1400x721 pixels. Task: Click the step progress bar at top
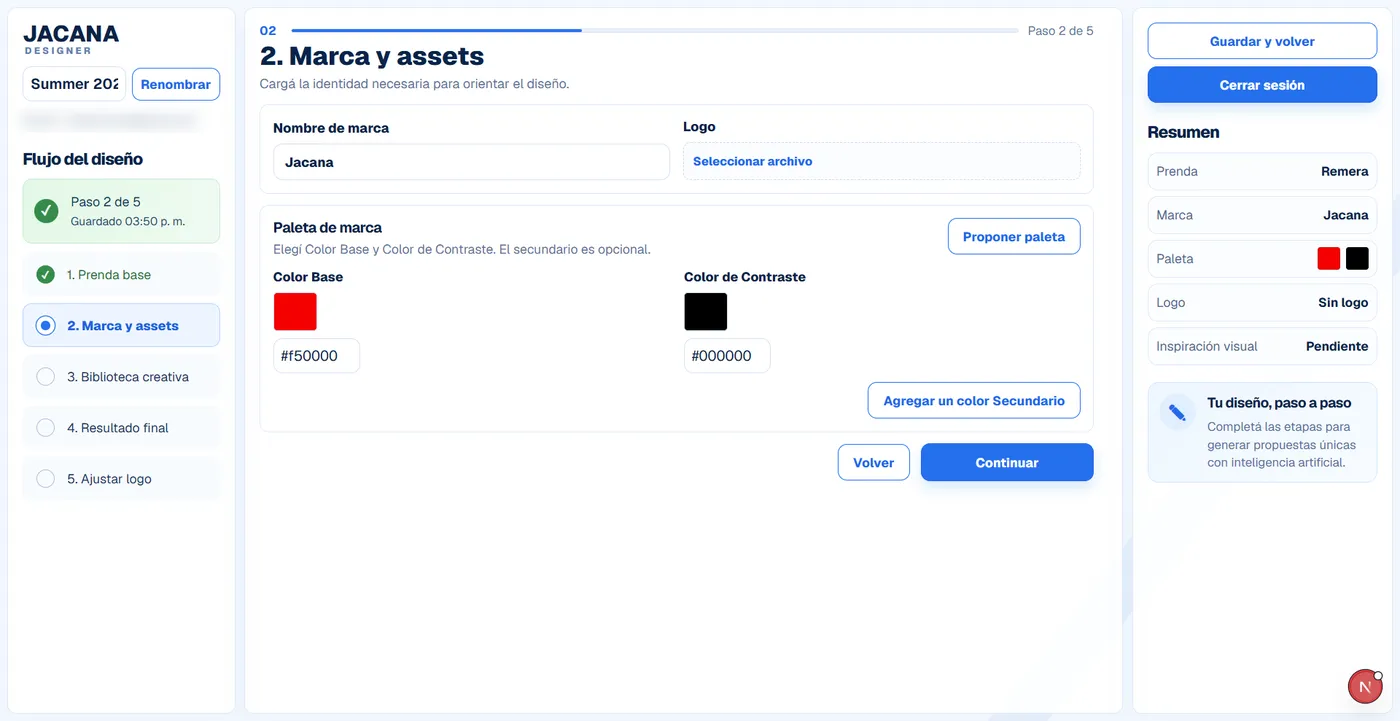pos(653,30)
